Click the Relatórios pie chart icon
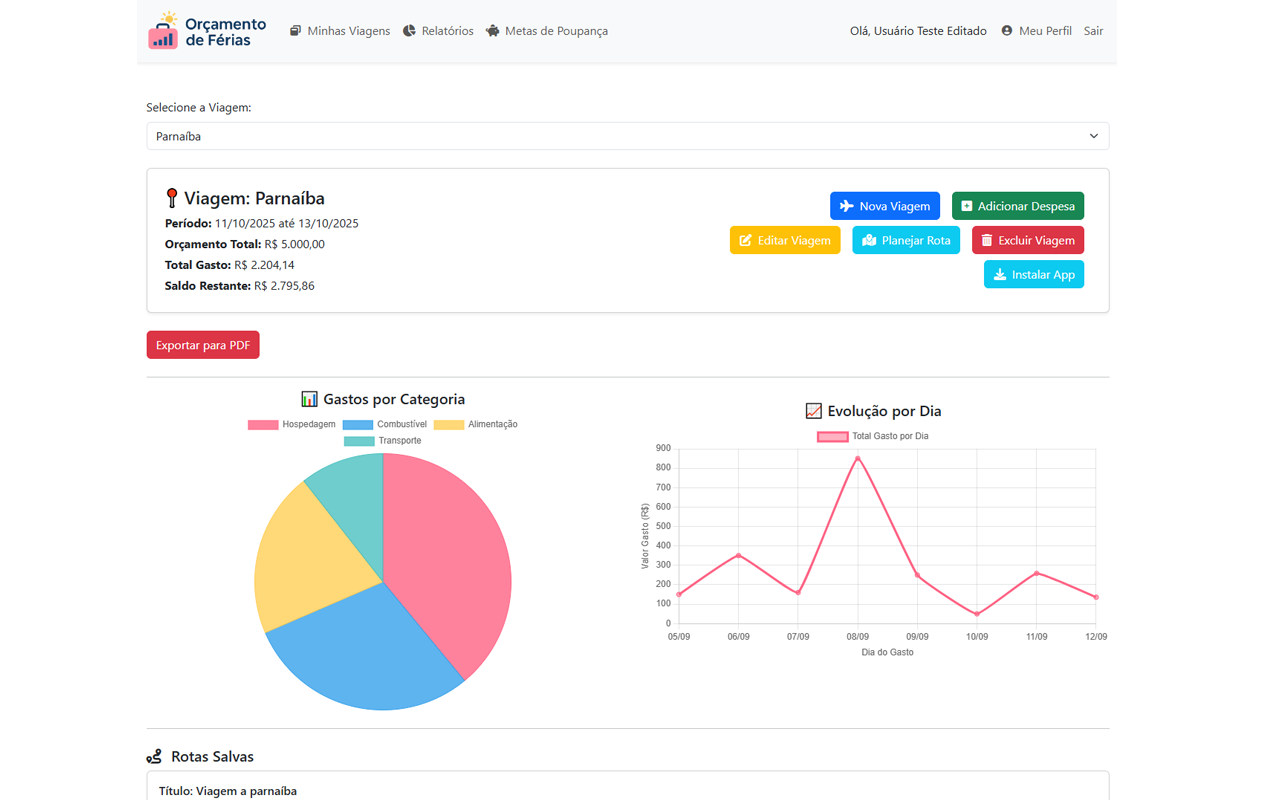This screenshot has width=1280, height=800. coord(409,31)
